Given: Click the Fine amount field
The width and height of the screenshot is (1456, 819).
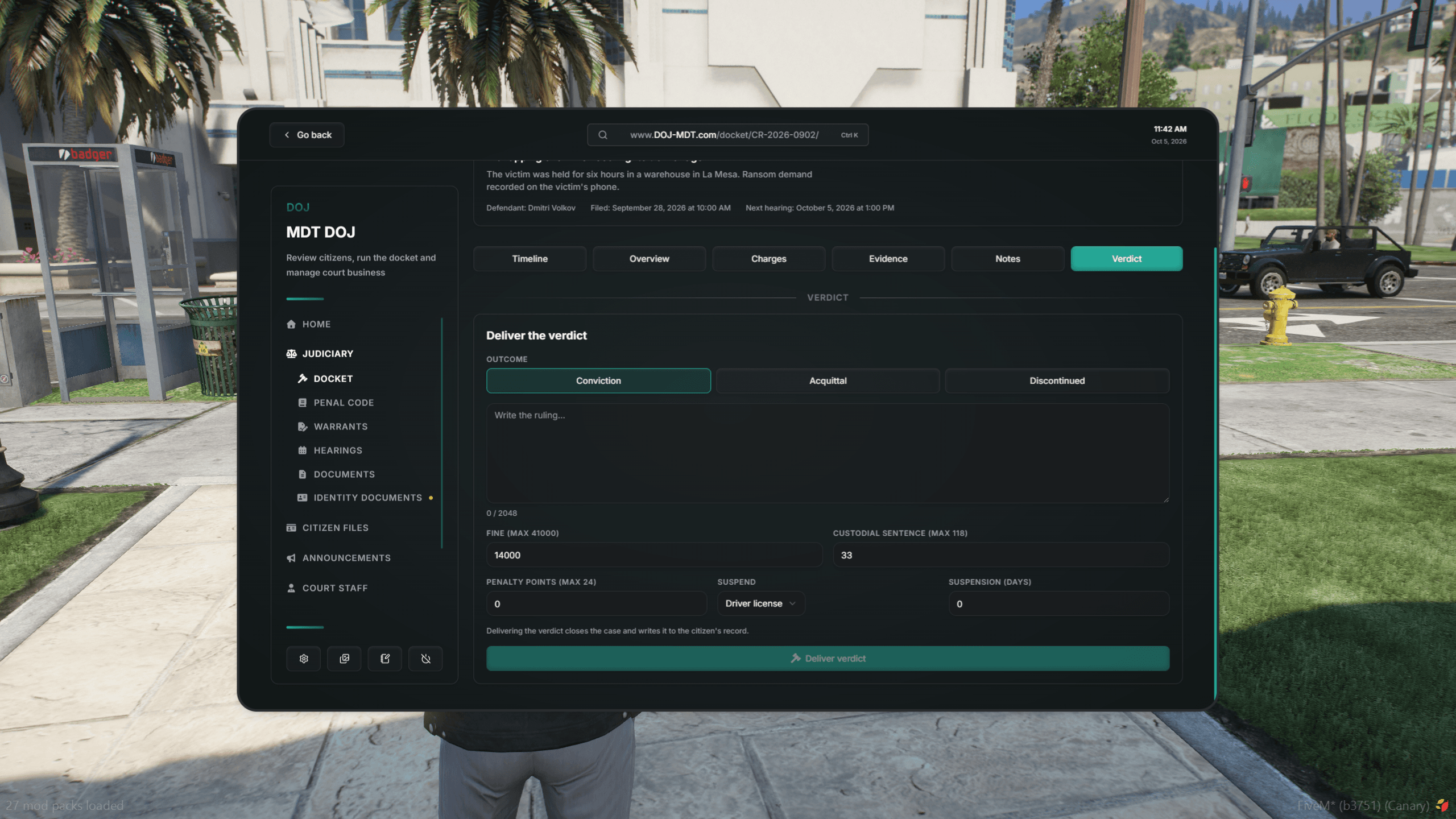Looking at the screenshot, I should point(654,555).
